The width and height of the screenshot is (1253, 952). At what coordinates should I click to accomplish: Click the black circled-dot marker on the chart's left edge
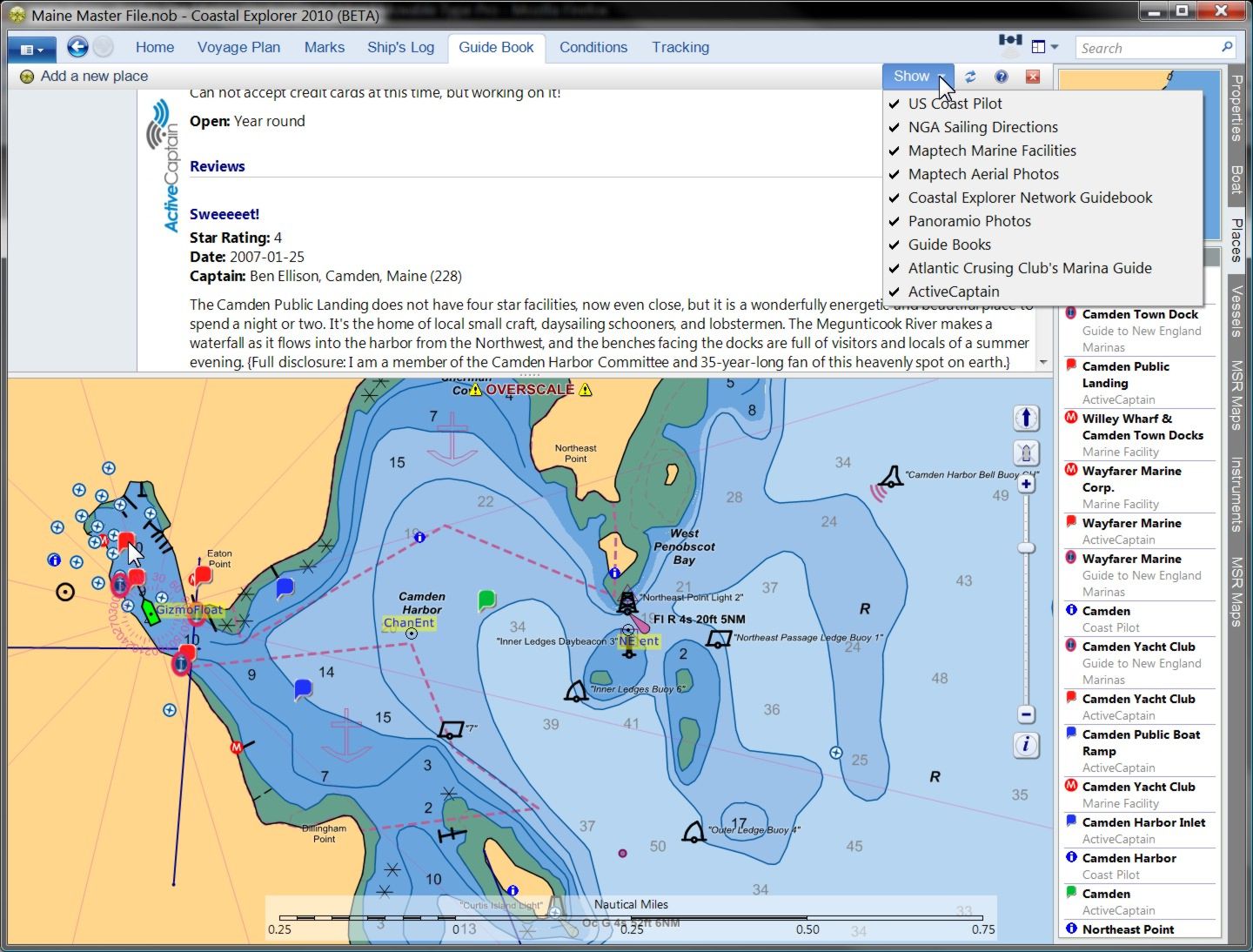[64, 592]
